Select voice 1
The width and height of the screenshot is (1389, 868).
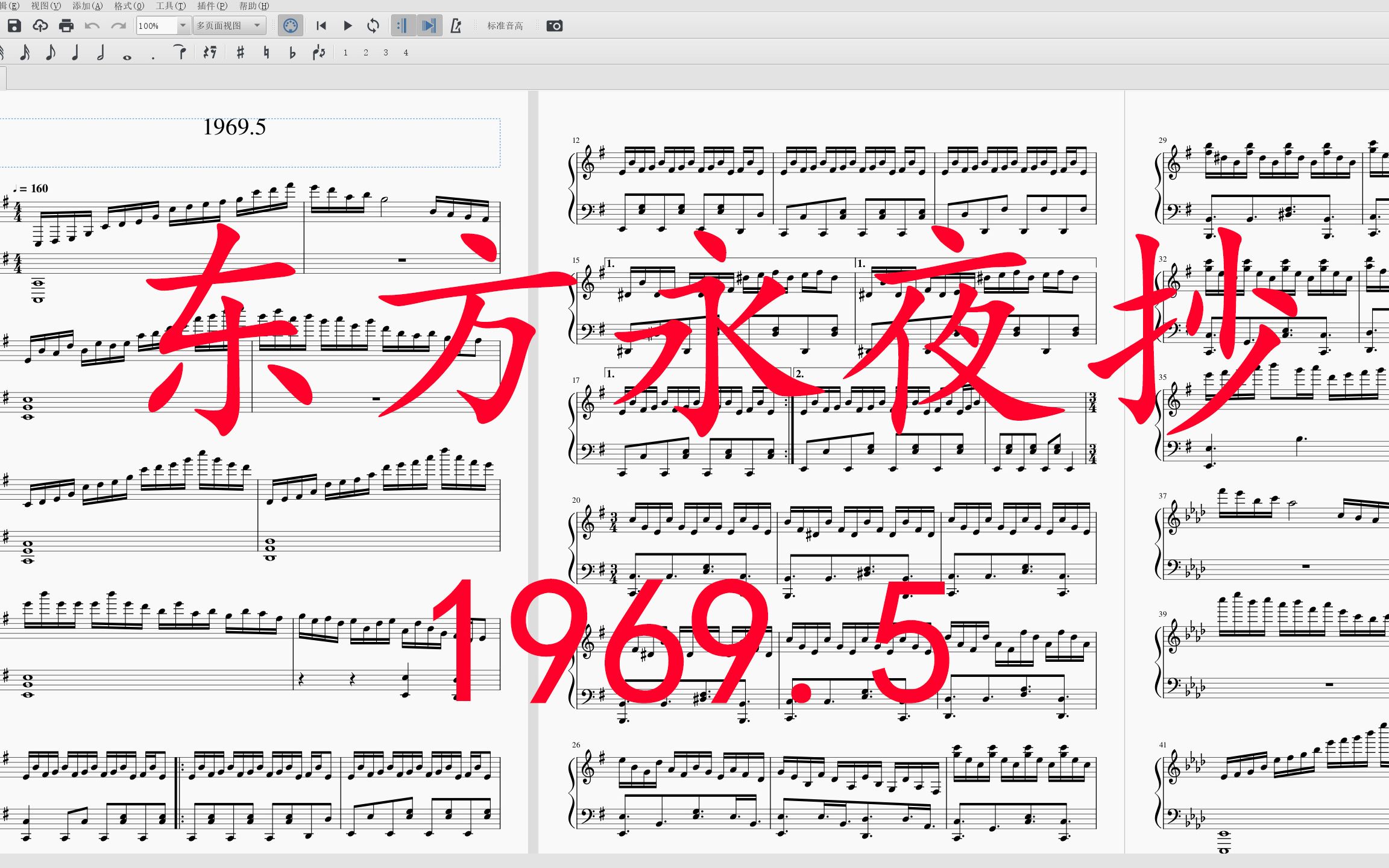coord(345,53)
